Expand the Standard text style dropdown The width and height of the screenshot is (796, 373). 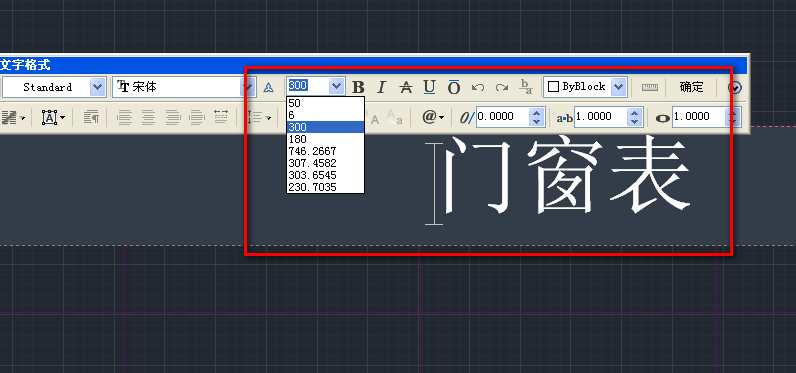pyautogui.click(x=97, y=87)
